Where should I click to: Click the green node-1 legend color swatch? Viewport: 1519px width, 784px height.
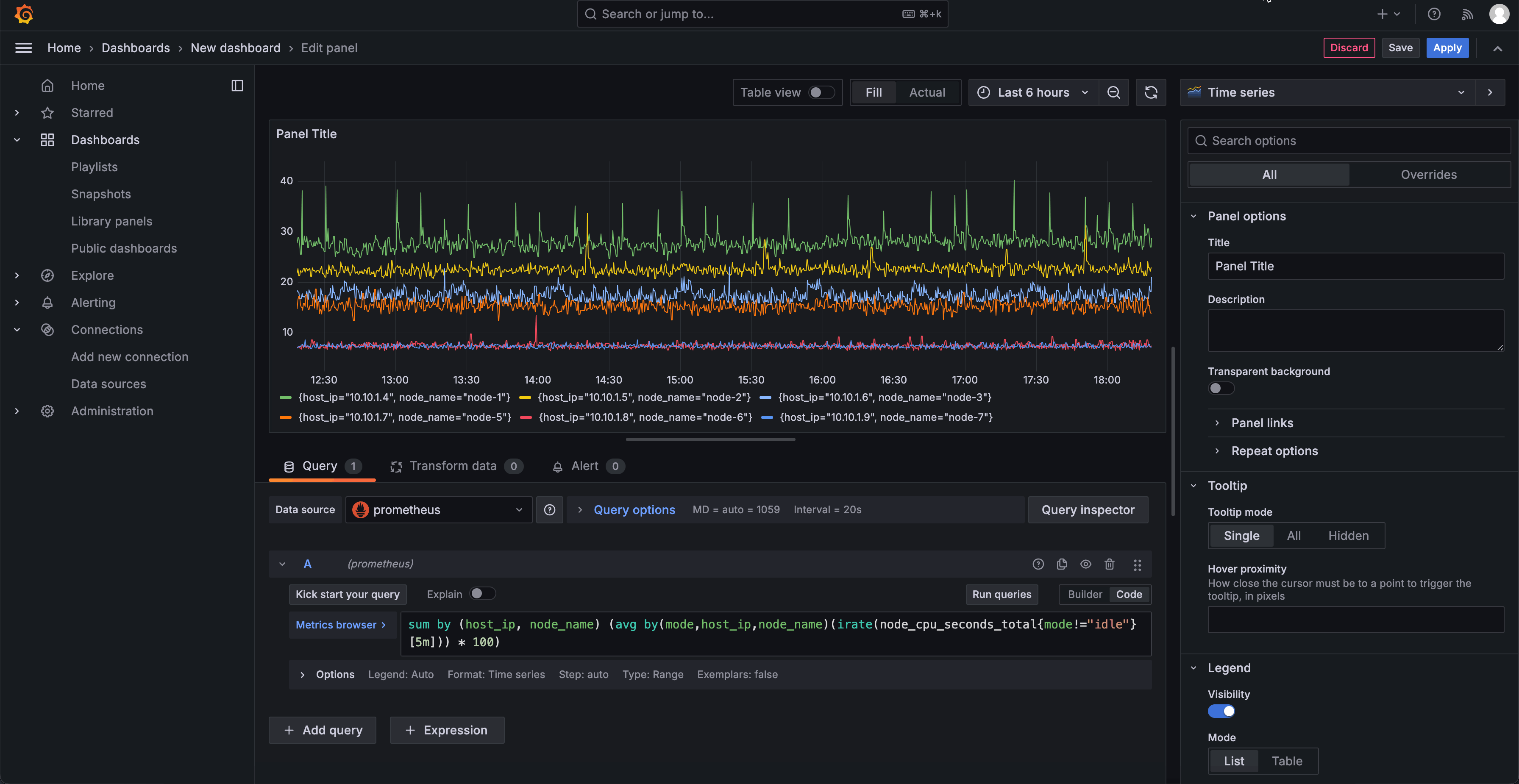point(285,398)
